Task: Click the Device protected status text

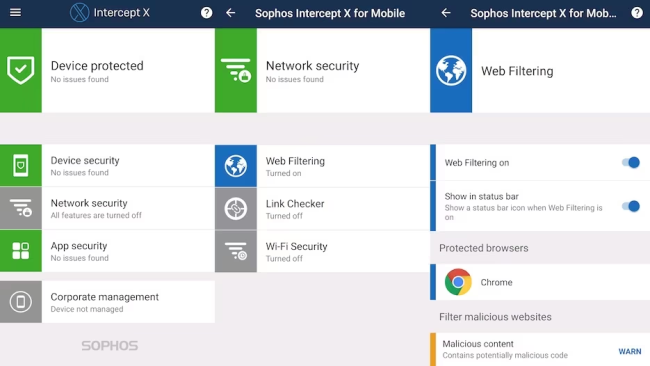Action: coord(97,65)
